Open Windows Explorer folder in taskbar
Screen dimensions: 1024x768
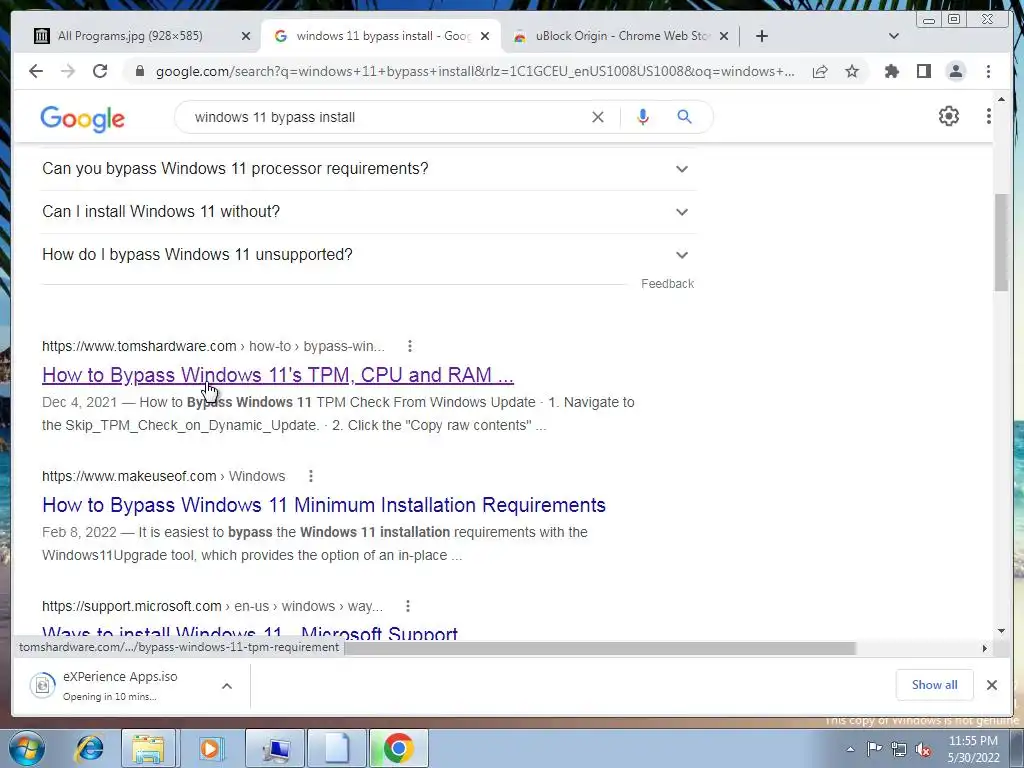pos(148,748)
